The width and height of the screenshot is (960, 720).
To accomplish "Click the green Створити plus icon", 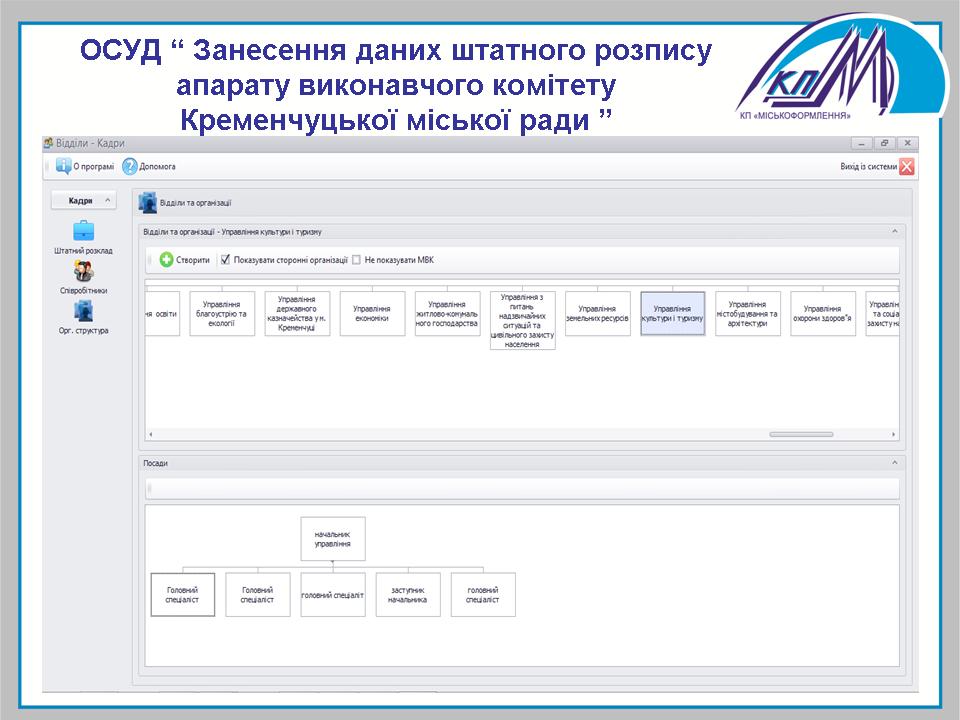I will [x=167, y=260].
